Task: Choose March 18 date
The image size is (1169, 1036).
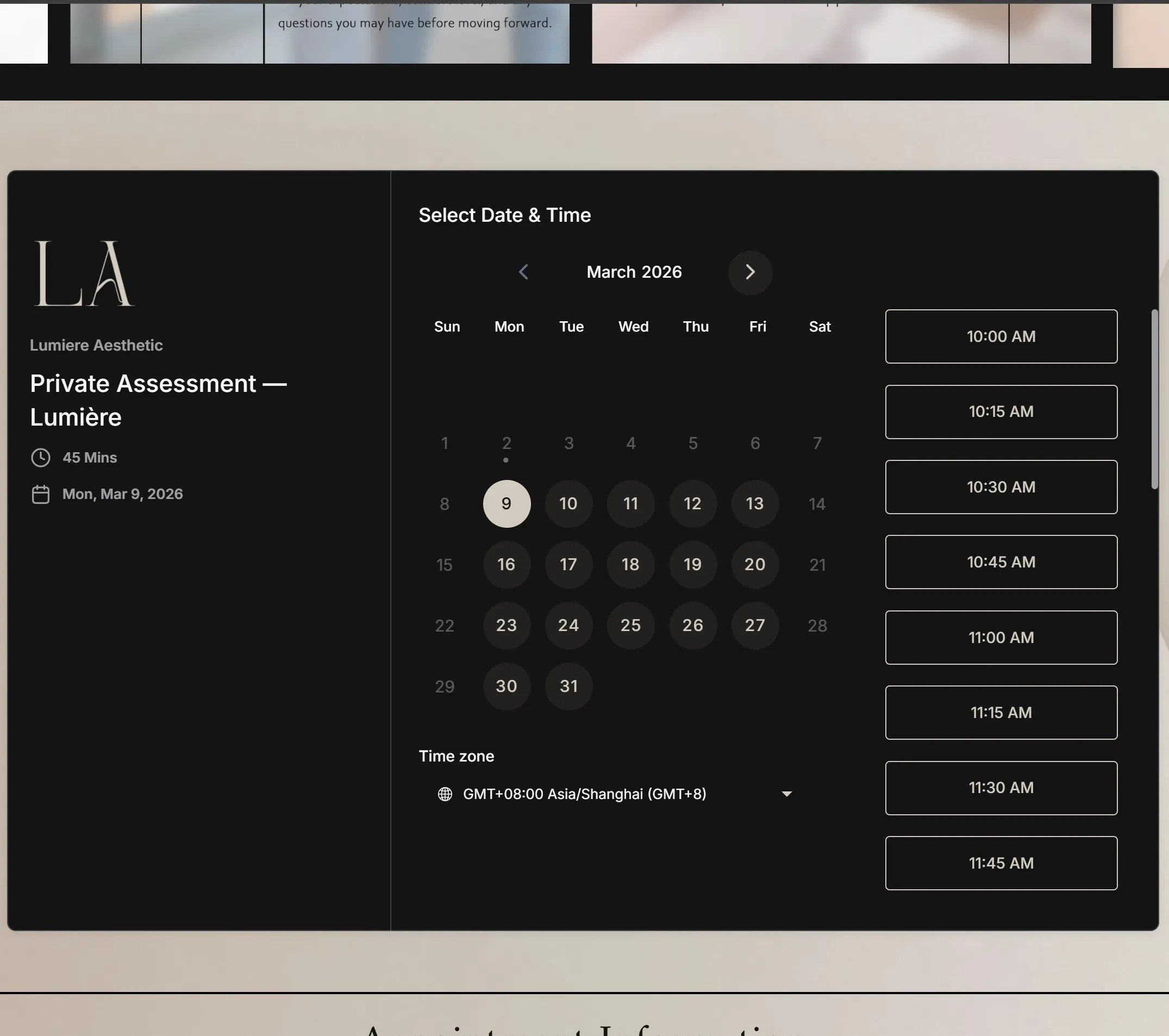Action: click(x=630, y=565)
